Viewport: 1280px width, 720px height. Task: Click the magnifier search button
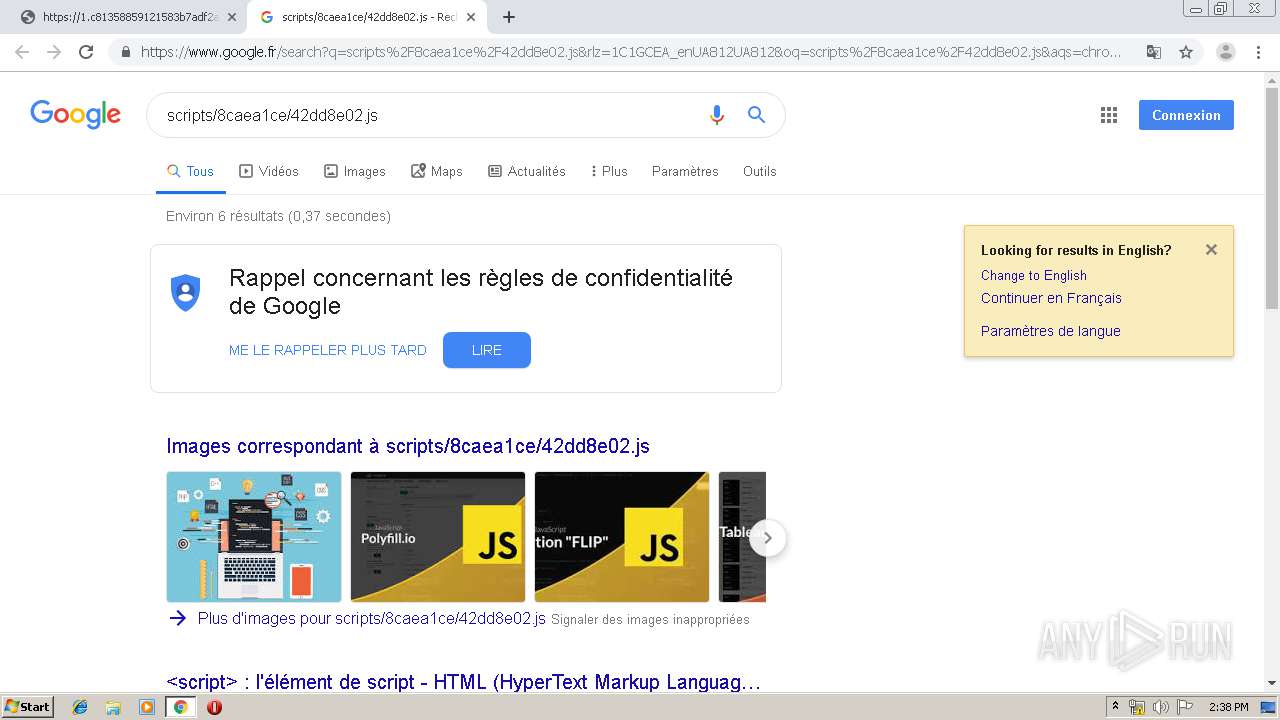pos(757,115)
